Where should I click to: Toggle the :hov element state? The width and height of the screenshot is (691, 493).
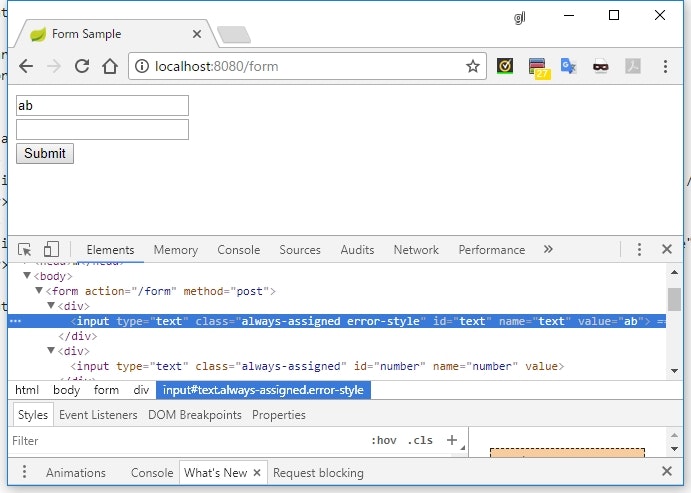383,440
